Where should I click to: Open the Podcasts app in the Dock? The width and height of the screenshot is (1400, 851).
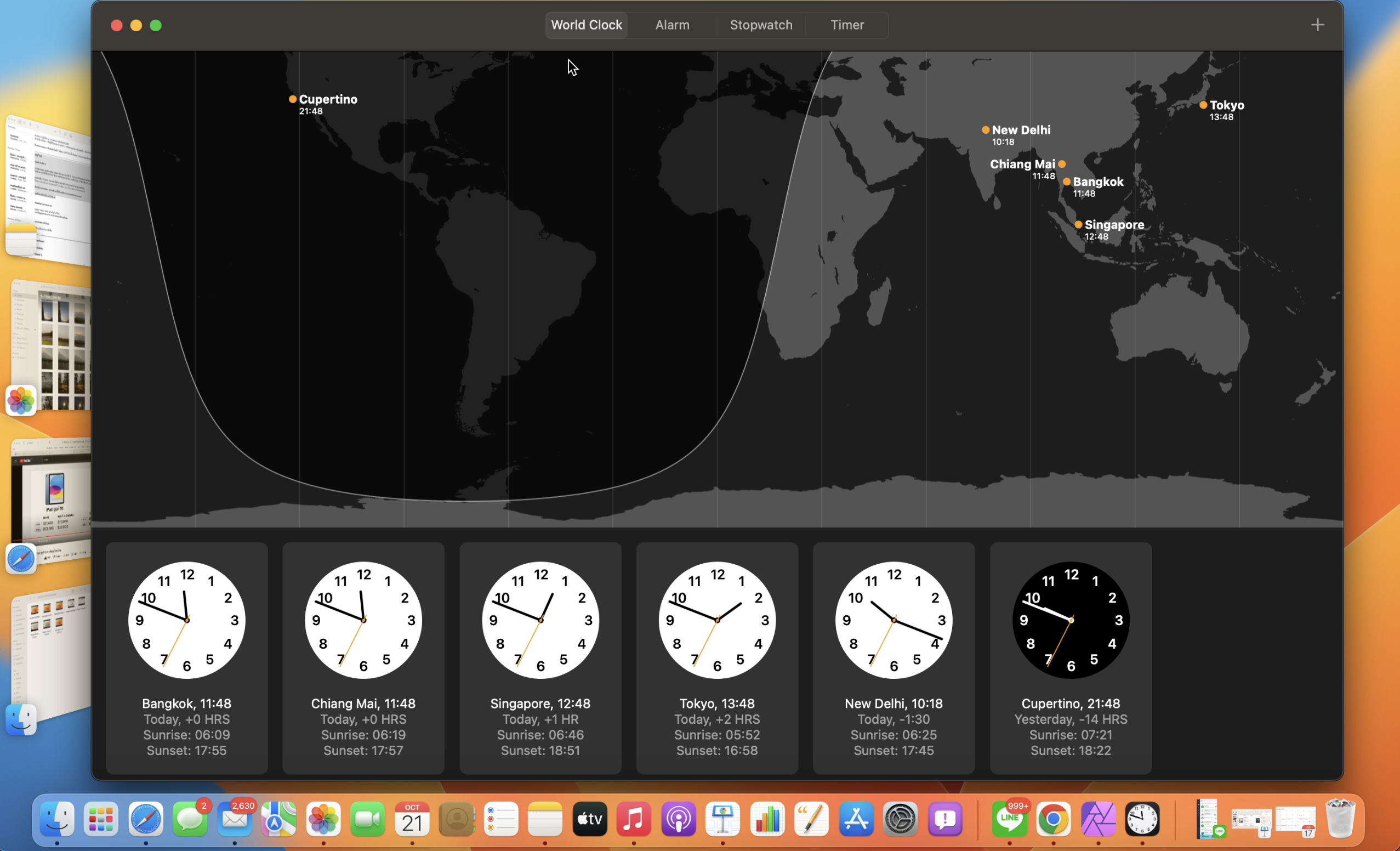tap(678, 819)
